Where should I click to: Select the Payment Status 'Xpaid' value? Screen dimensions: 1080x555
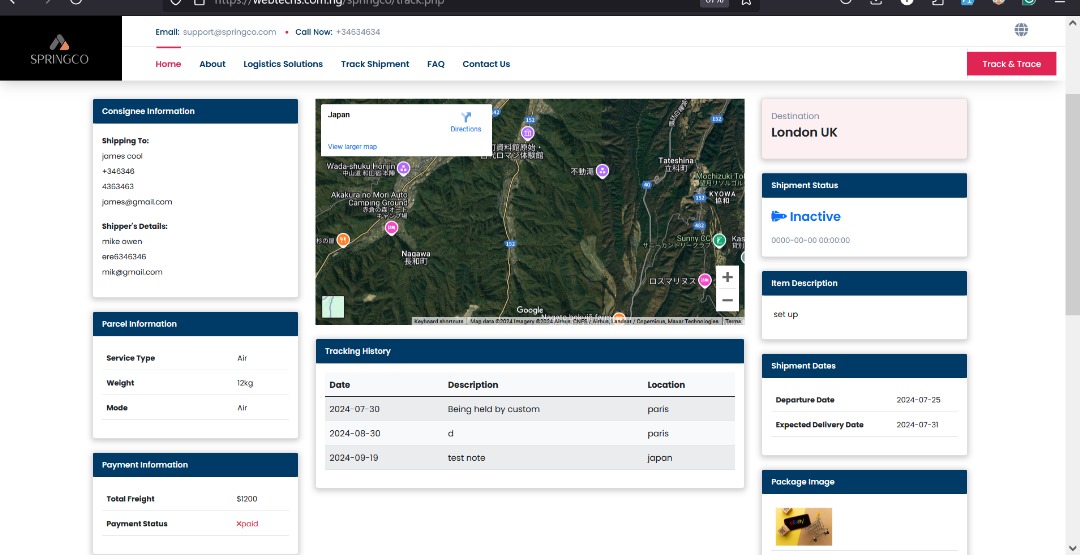coord(247,523)
